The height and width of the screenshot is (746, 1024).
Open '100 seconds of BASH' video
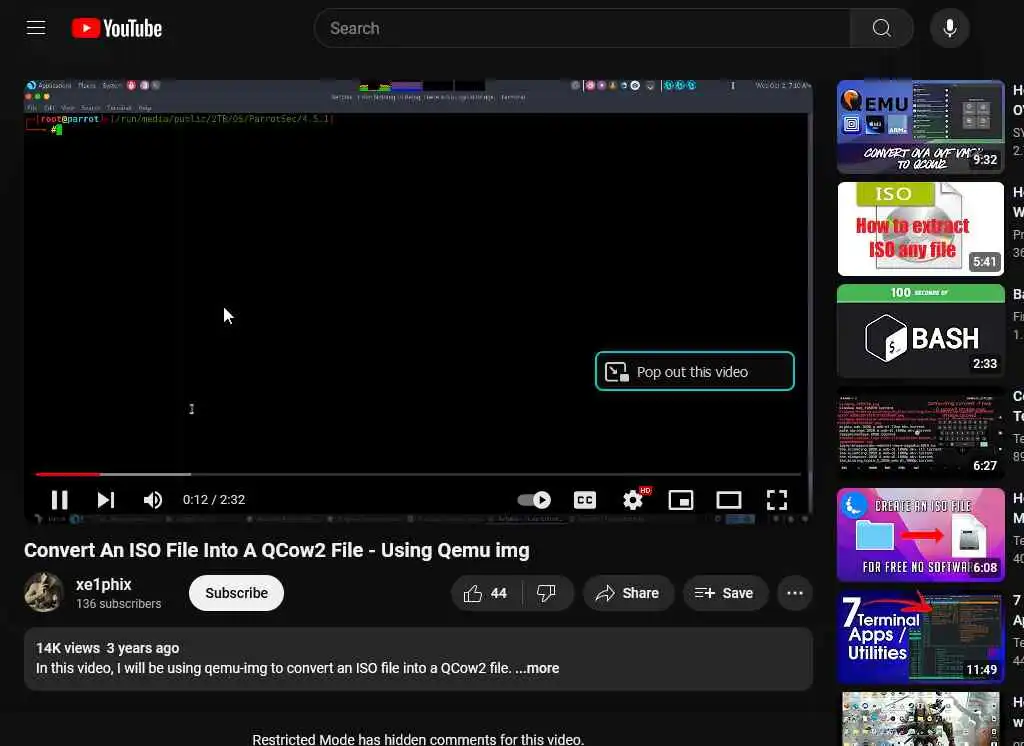coord(920,331)
